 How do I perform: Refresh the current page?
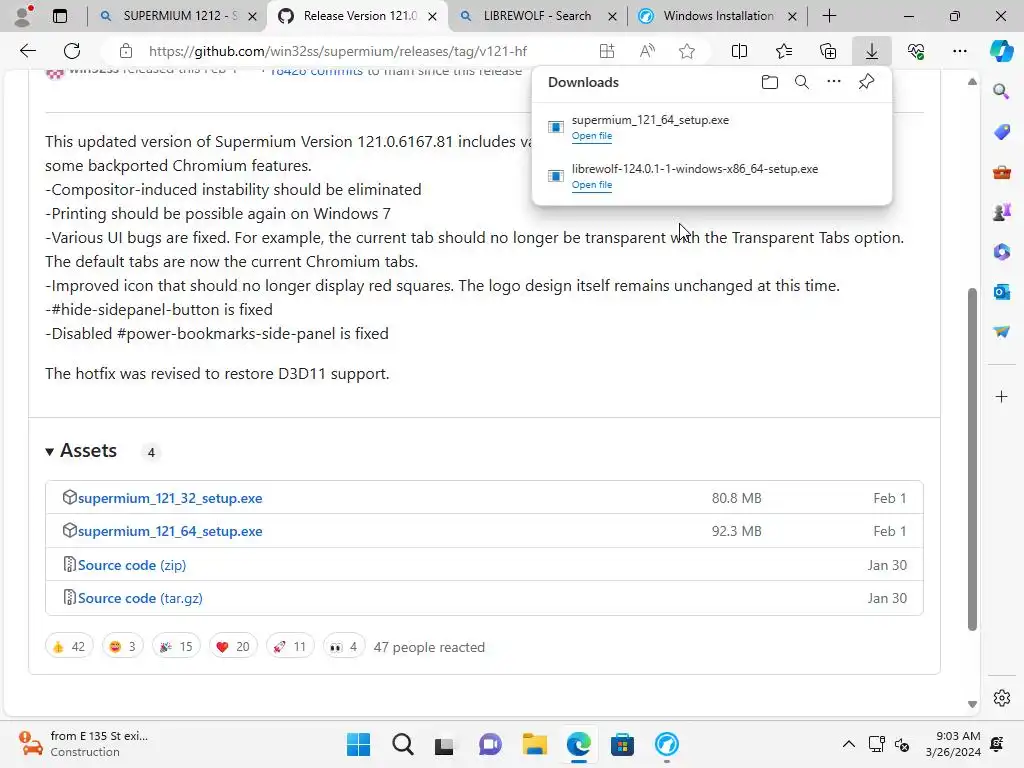click(72, 51)
